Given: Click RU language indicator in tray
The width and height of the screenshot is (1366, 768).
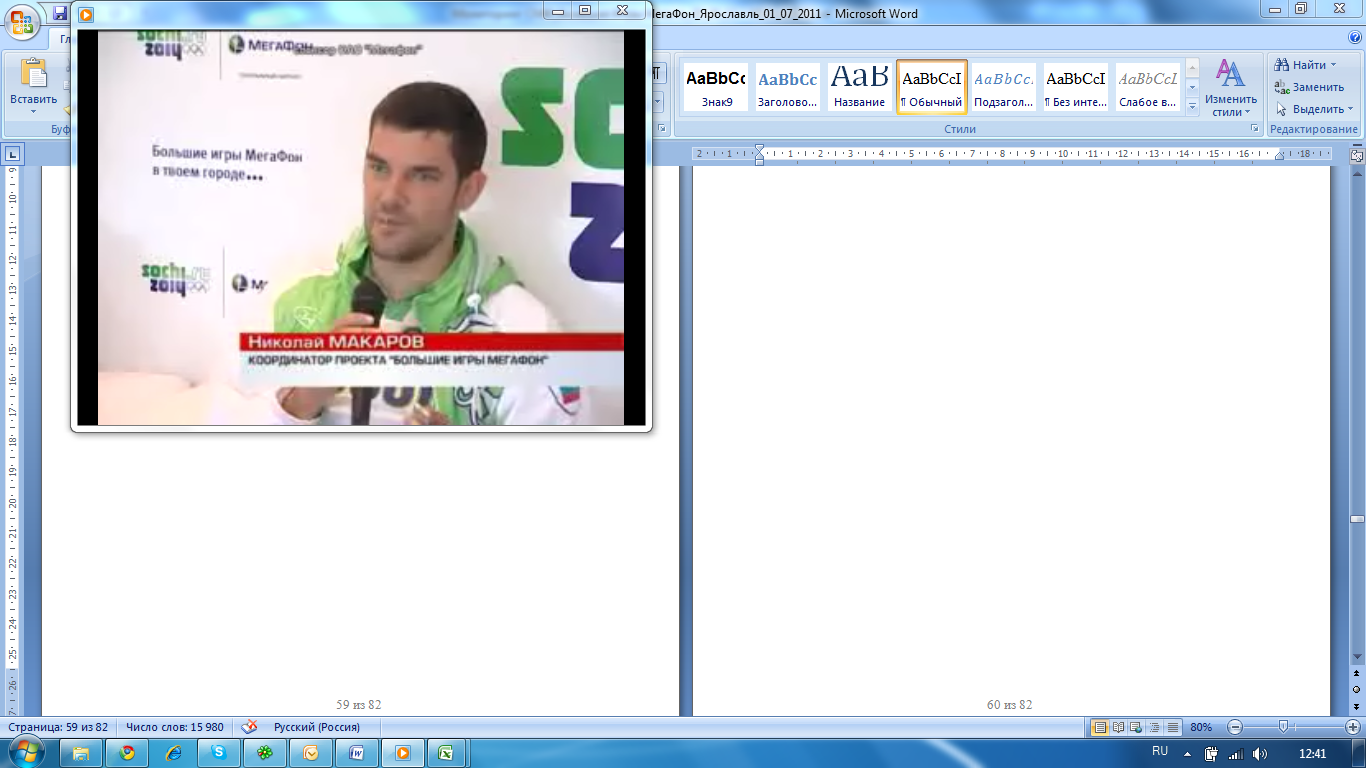Looking at the screenshot, I should point(1160,750).
